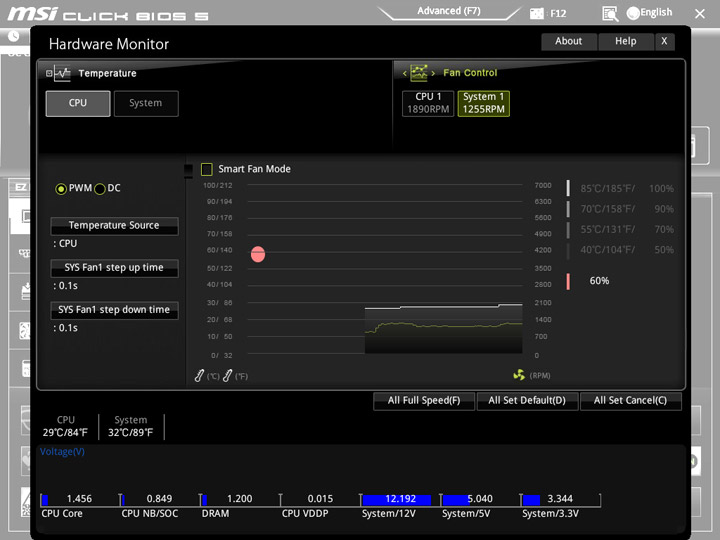Click the Fahrenheit thermometer icon
The width and height of the screenshot is (720, 540).
[x=227, y=376]
